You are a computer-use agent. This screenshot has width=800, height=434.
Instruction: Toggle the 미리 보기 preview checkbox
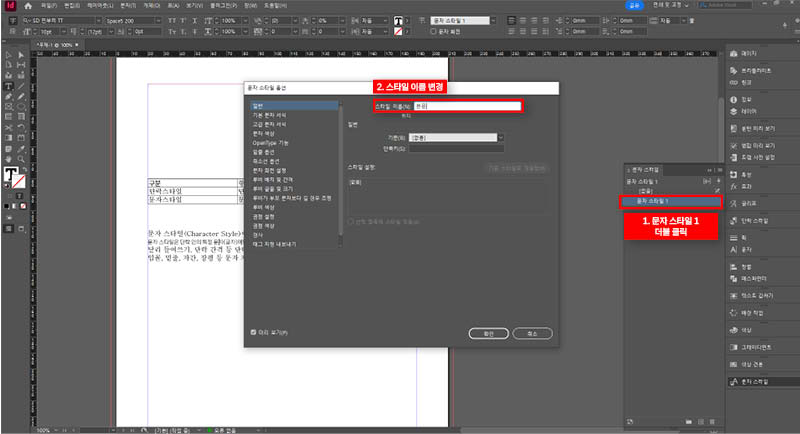(254, 333)
